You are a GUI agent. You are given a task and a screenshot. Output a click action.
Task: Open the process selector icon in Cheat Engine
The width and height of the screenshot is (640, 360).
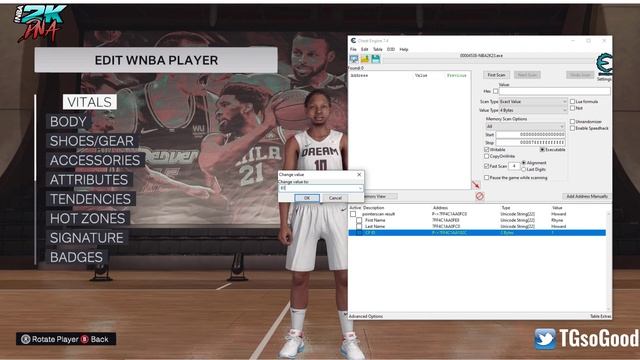pos(354,59)
